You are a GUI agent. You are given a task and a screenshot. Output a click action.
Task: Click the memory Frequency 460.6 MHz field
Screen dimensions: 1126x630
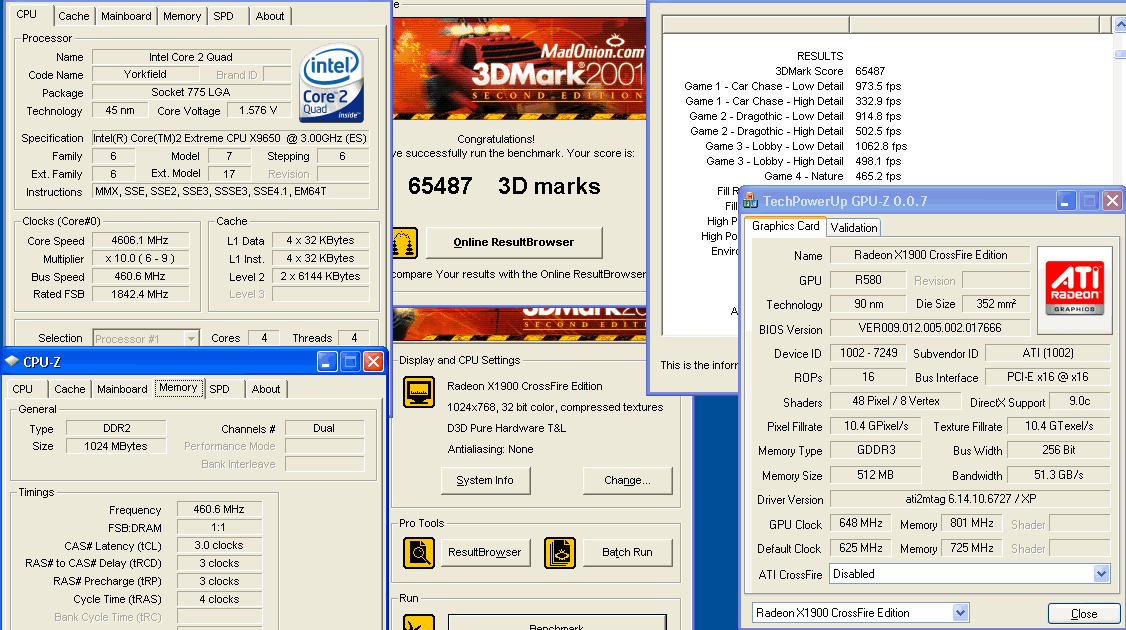click(x=219, y=509)
